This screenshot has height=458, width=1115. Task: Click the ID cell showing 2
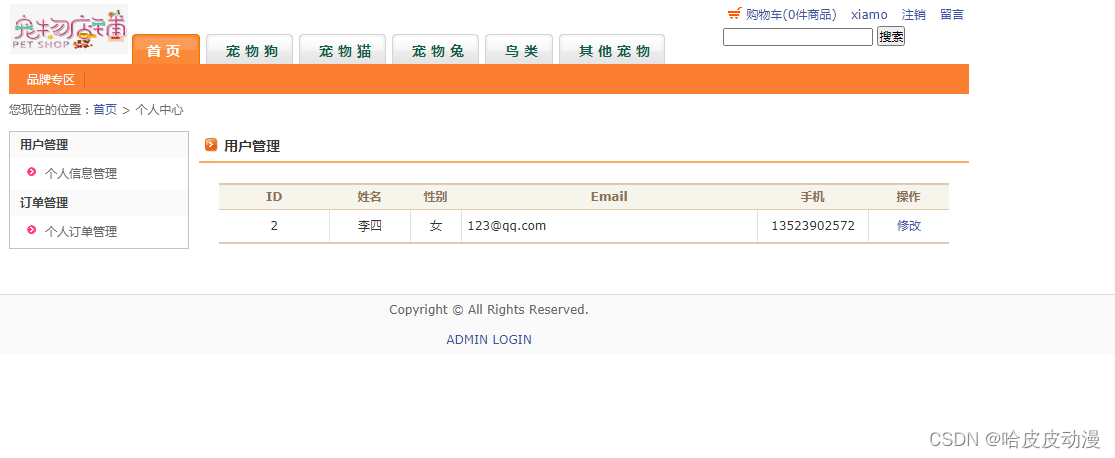(274, 226)
